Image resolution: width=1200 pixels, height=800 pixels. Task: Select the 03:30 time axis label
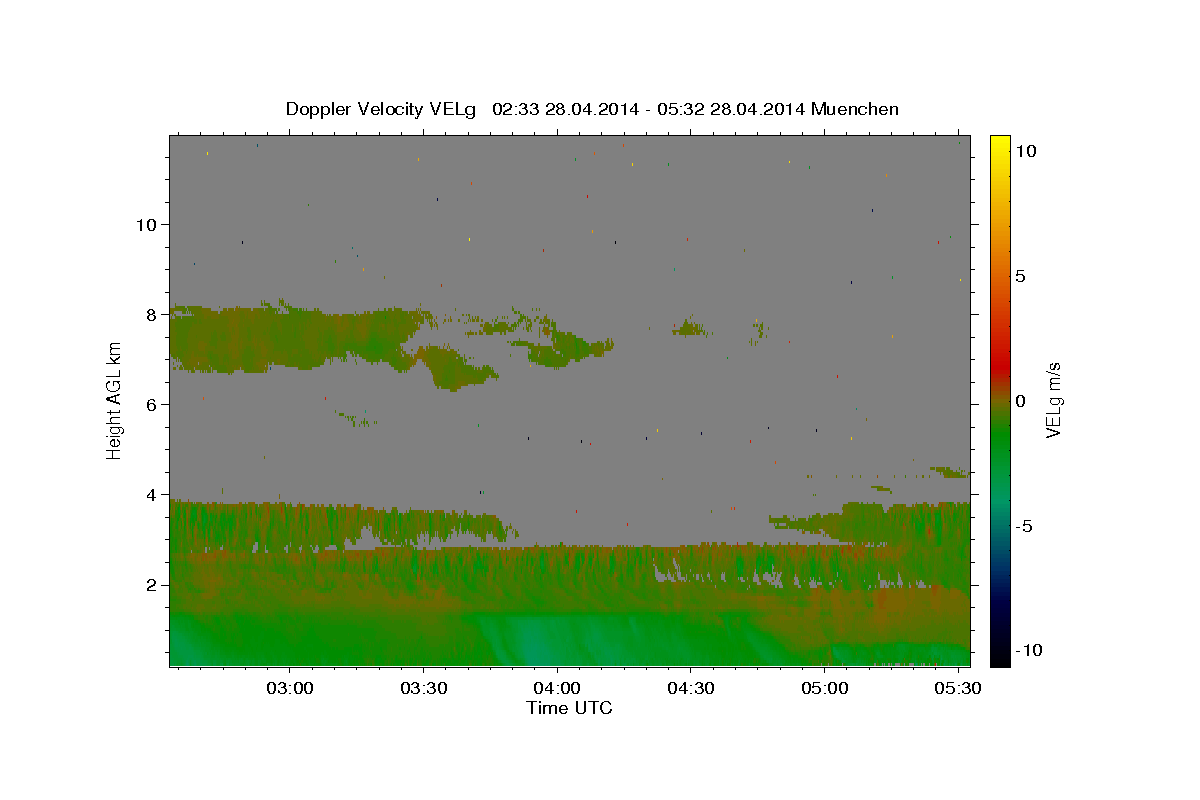[423, 688]
